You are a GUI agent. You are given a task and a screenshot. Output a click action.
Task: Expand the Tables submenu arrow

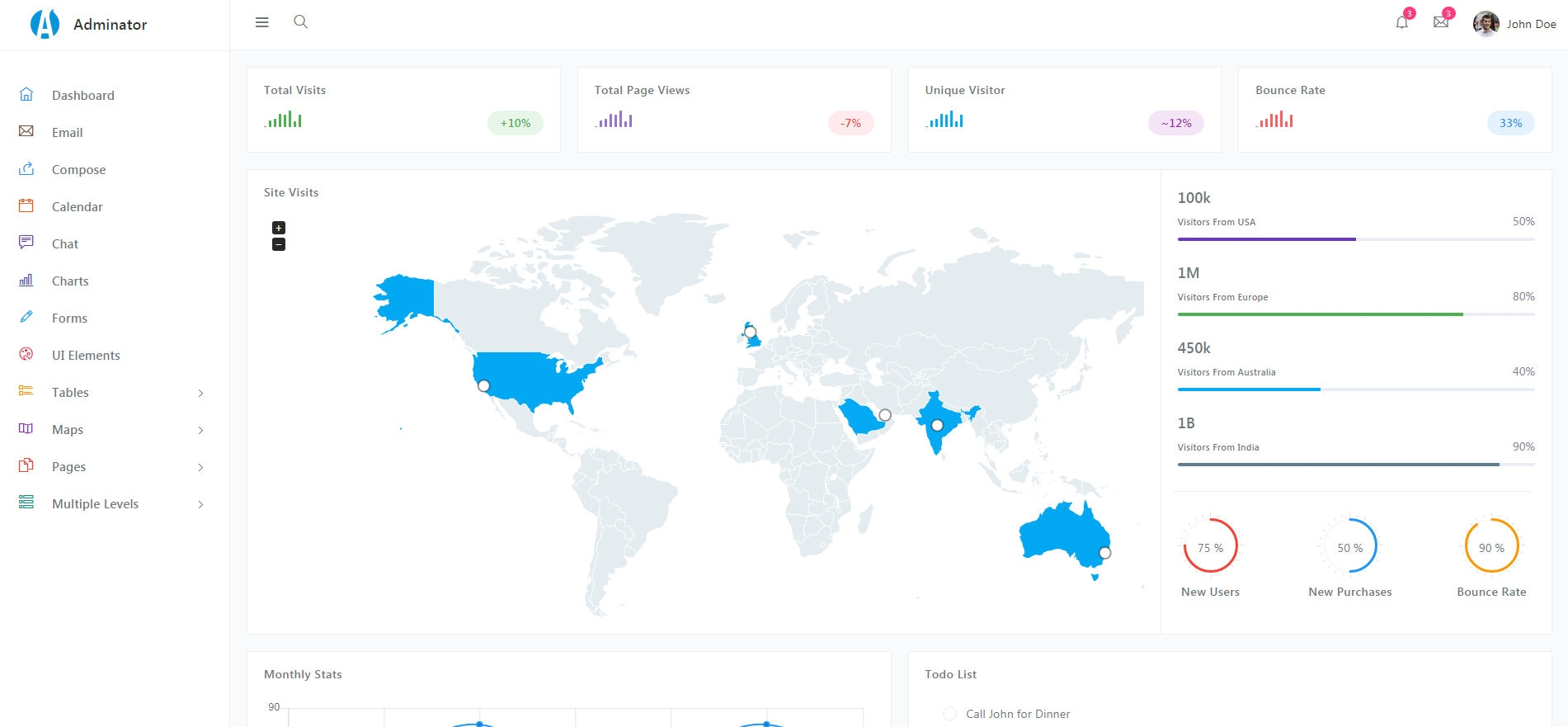point(200,393)
